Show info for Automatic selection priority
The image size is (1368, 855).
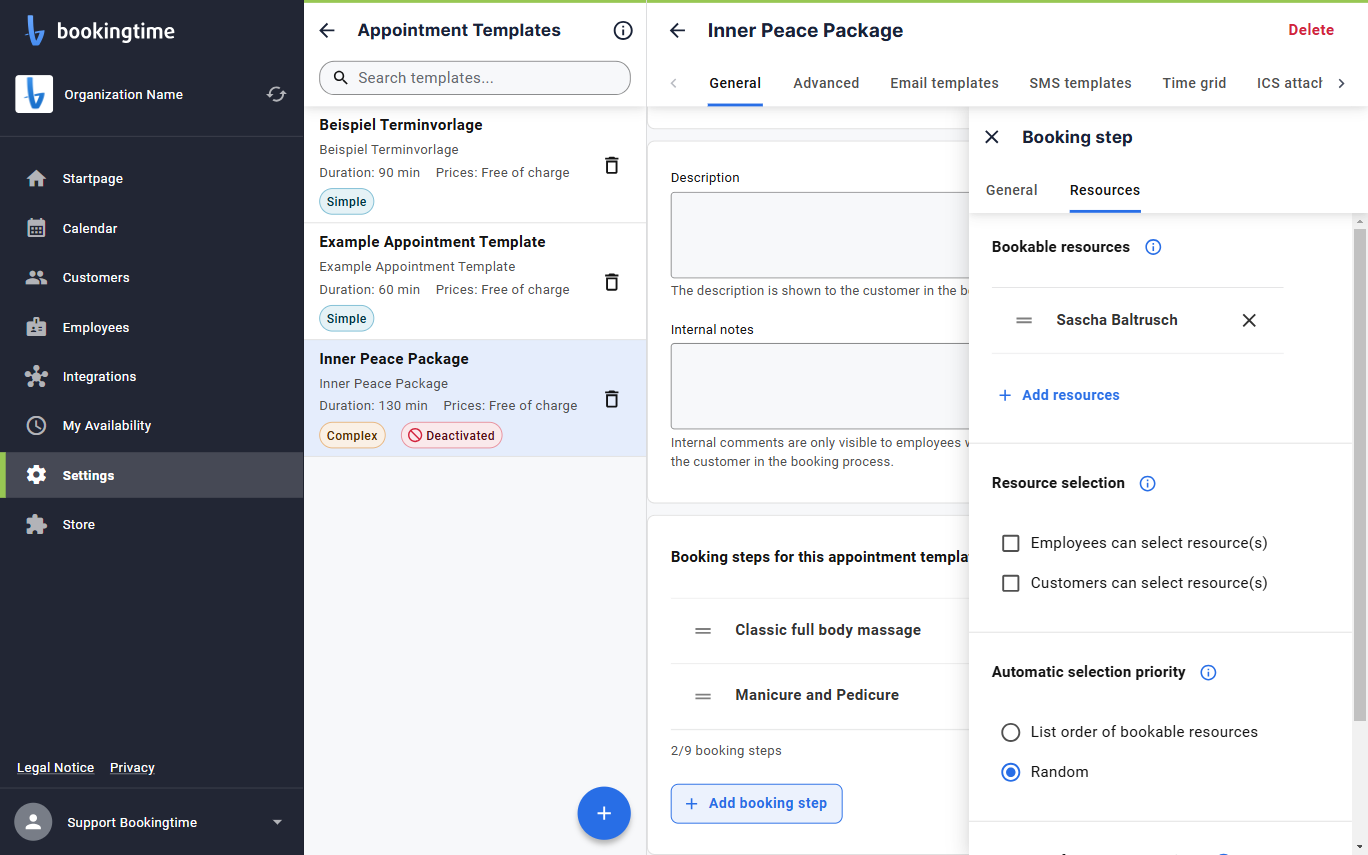[1208, 672]
